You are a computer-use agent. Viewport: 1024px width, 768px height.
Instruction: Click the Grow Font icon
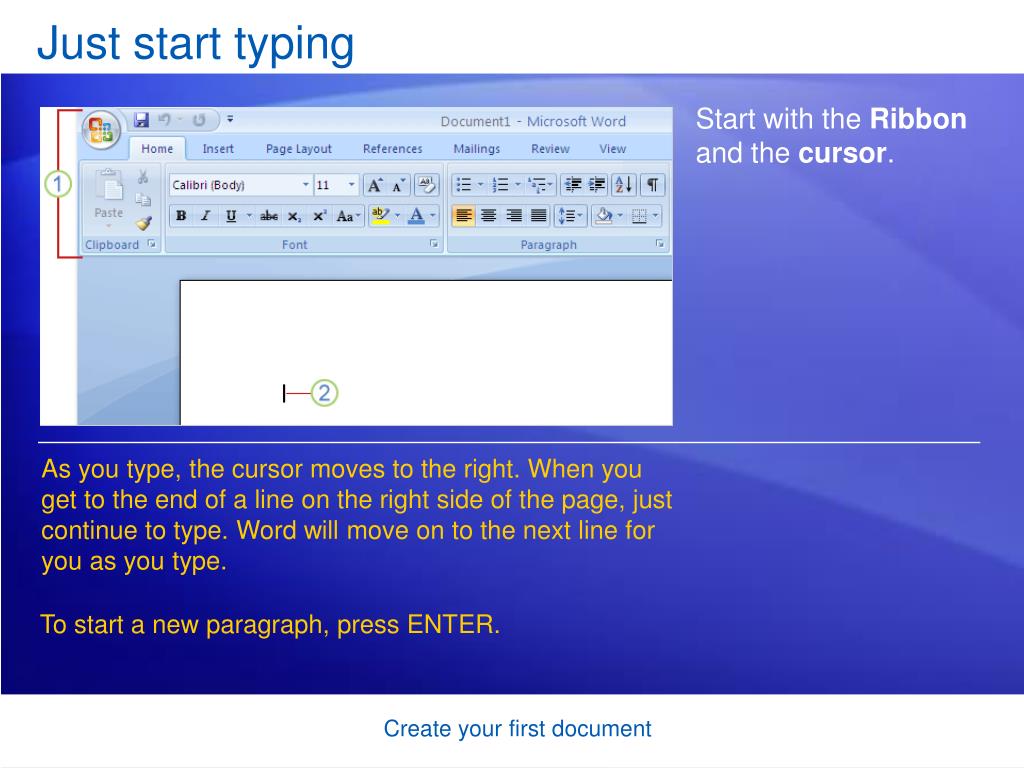pyautogui.click(x=375, y=185)
